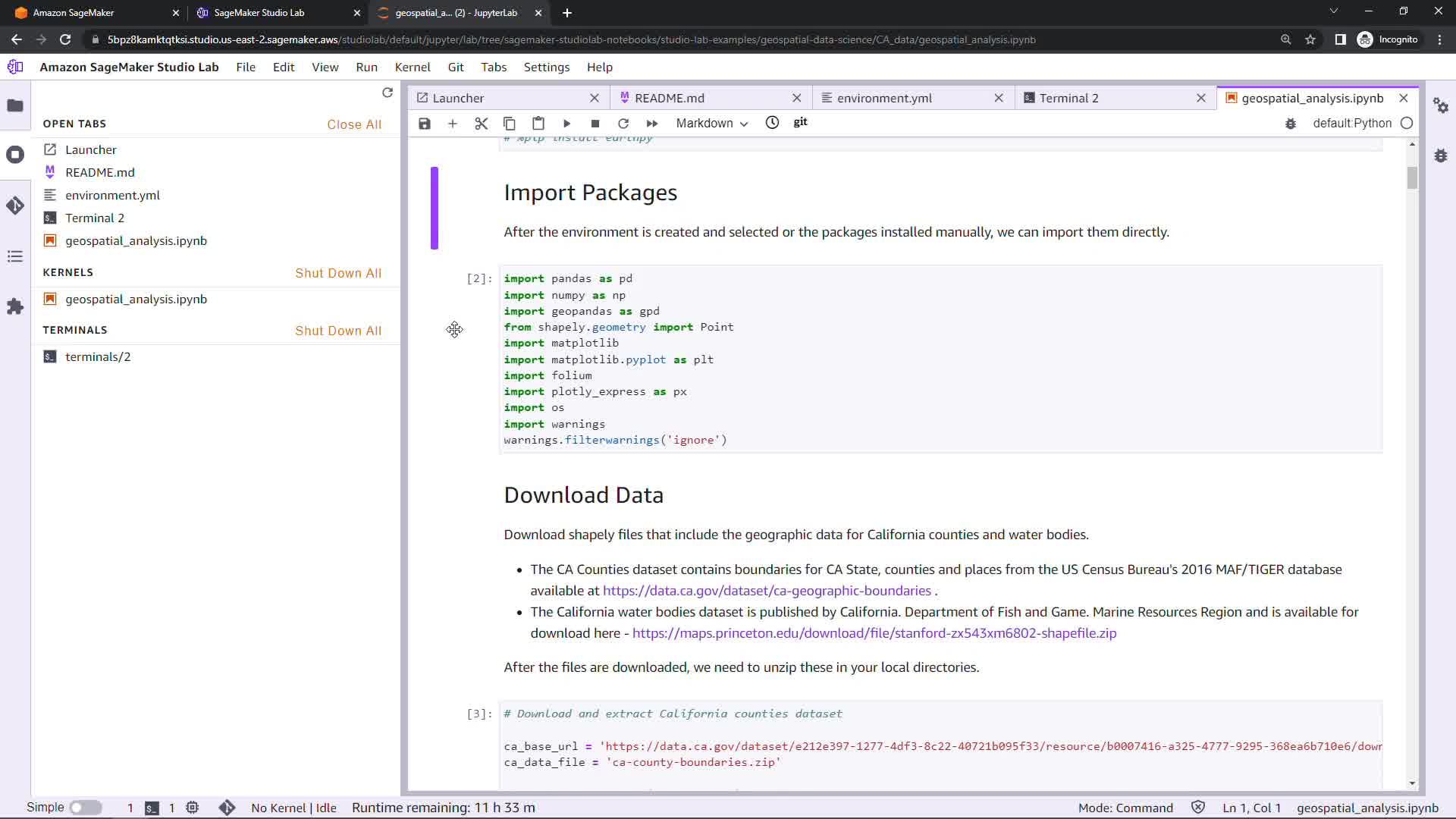
Task: Expand the browser tab search chevron
Action: coord(1334,11)
